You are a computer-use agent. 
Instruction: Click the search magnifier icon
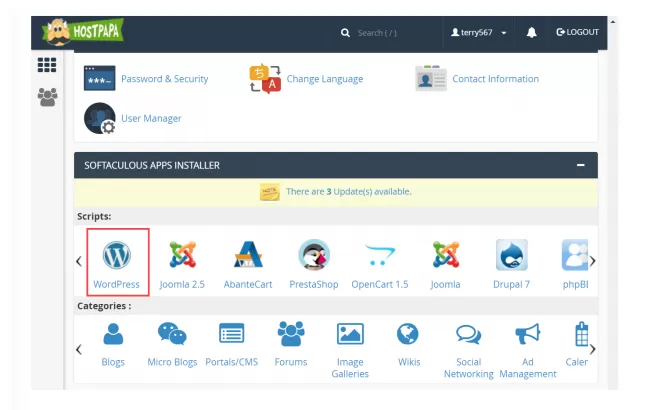(345, 33)
